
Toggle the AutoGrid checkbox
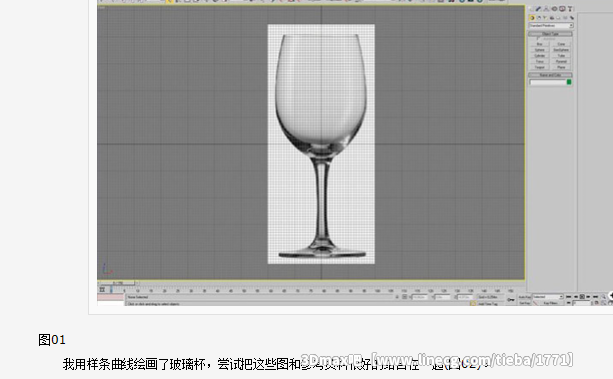click(538, 39)
